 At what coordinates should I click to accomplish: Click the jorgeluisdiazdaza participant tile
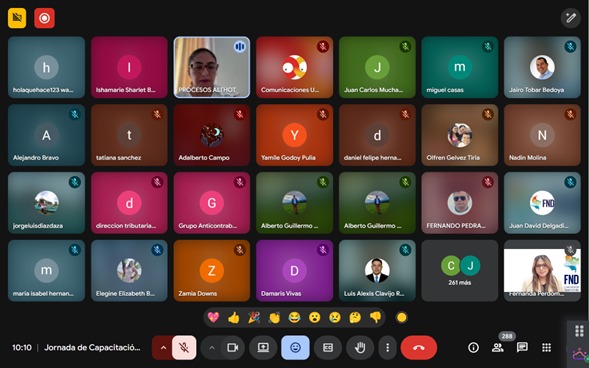pos(47,203)
